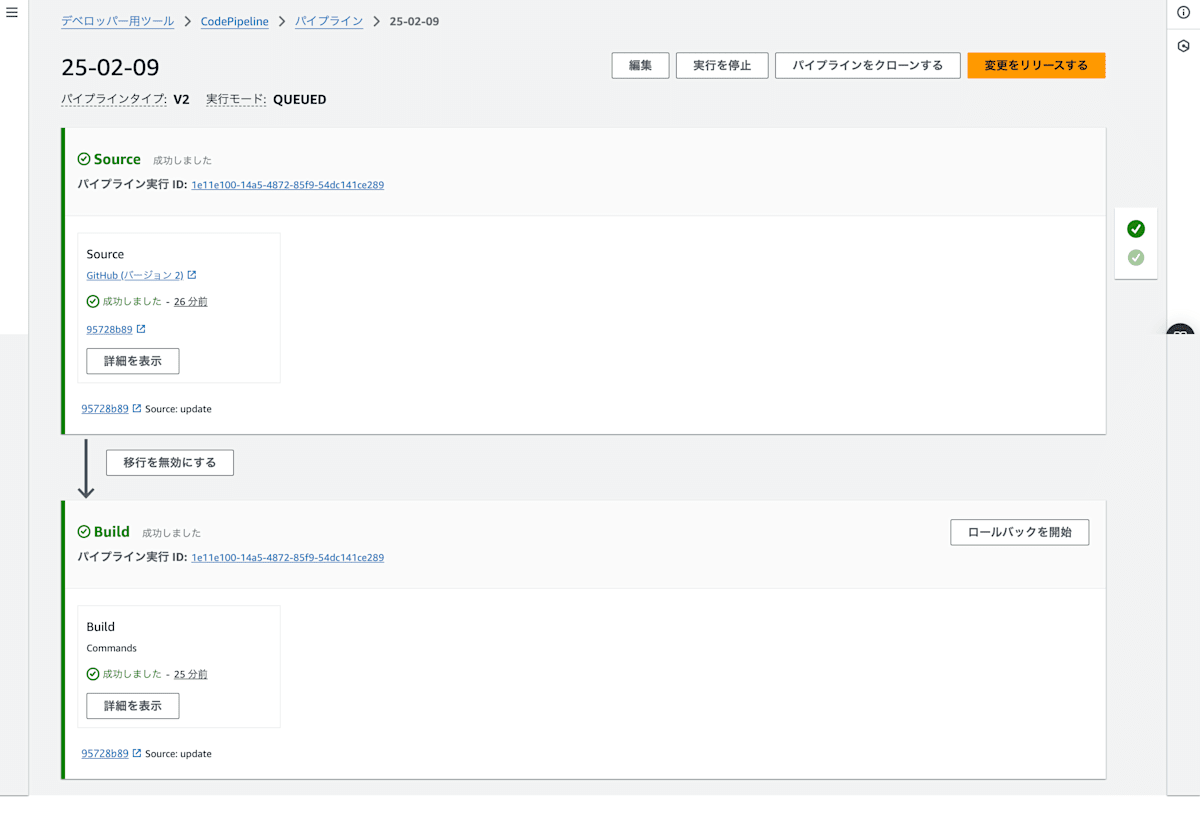The image size is (1200, 819).
Task: Click the 25 分前 timestamp
Action: (x=191, y=674)
